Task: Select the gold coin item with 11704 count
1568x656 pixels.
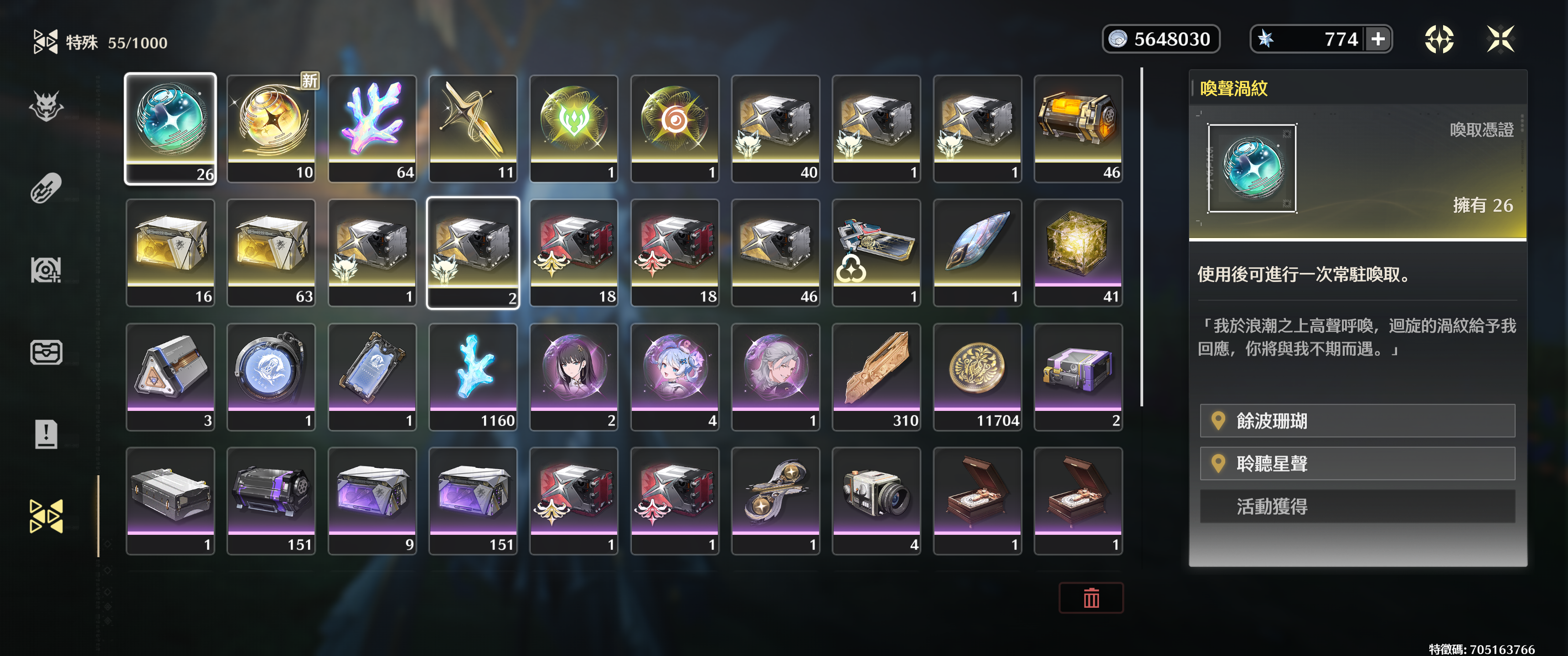Action: click(x=978, y=377)
